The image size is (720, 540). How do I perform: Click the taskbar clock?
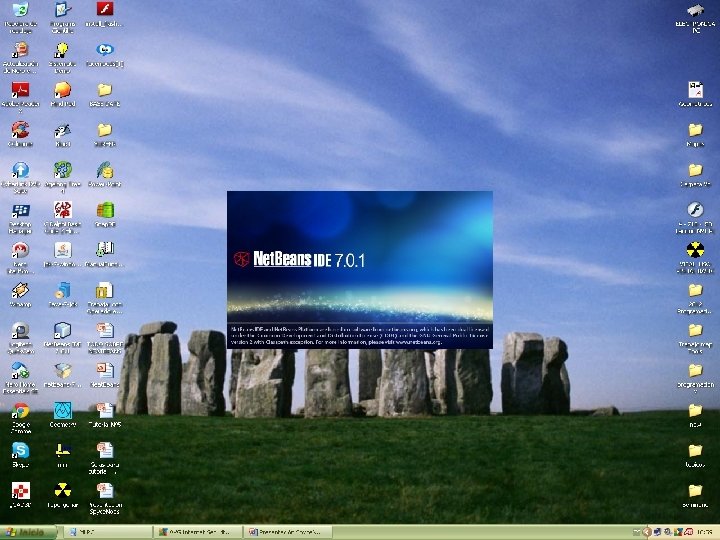tap(706, 533)
